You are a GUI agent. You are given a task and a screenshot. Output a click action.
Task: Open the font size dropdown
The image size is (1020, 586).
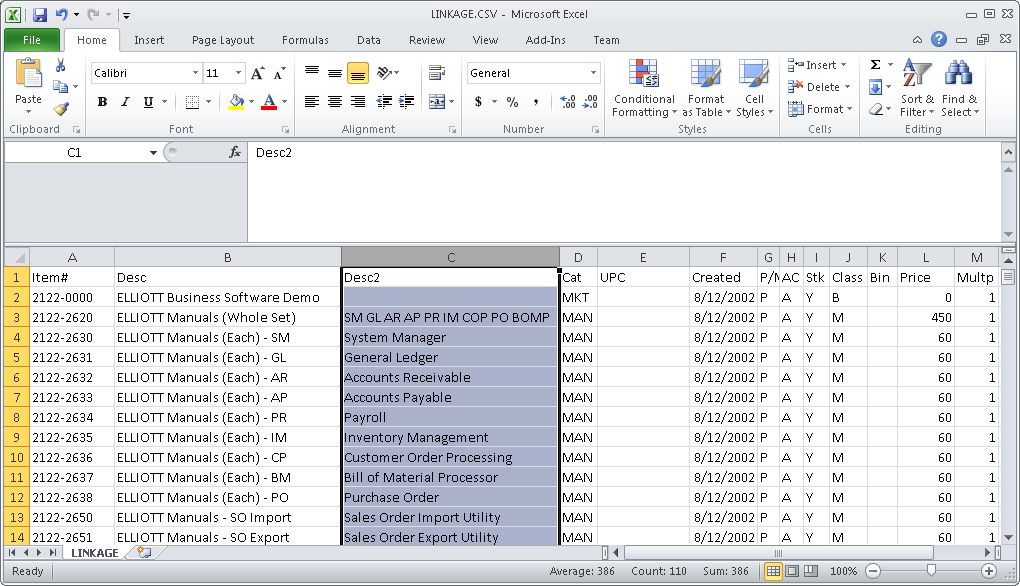pos(238,73)
